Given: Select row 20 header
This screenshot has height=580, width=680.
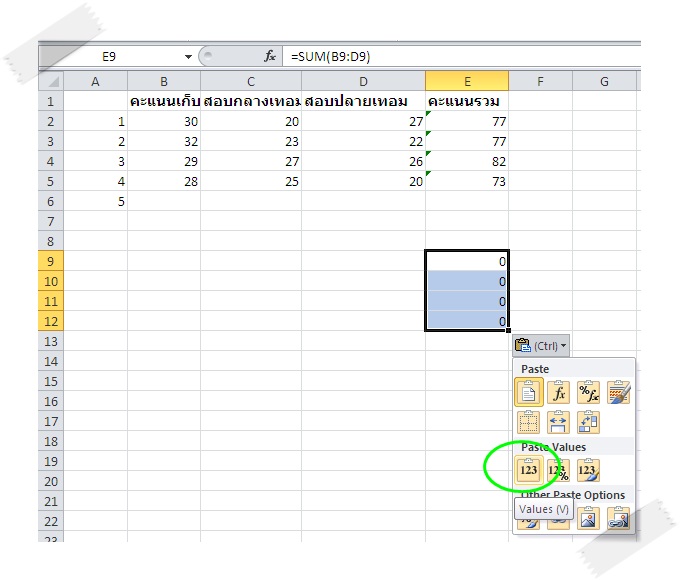Looking at the screenshot, I should (x=51, y=481).
